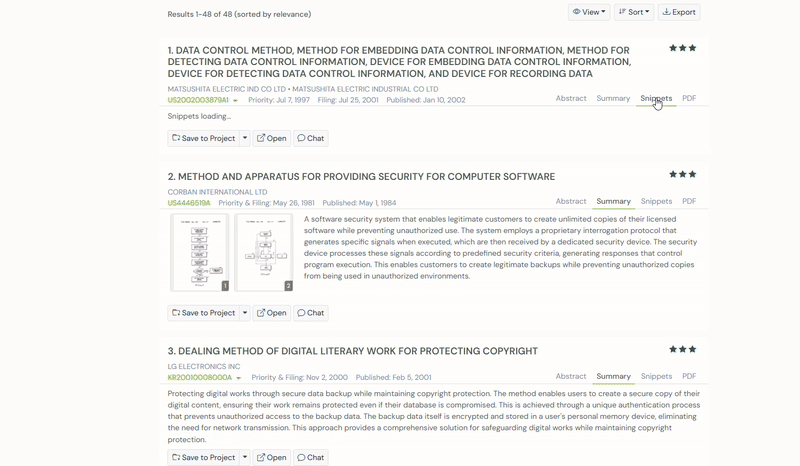This screenshot has width=800, height=466.
Task: Open first patent in new window
Action: click(x=271, y=139)
